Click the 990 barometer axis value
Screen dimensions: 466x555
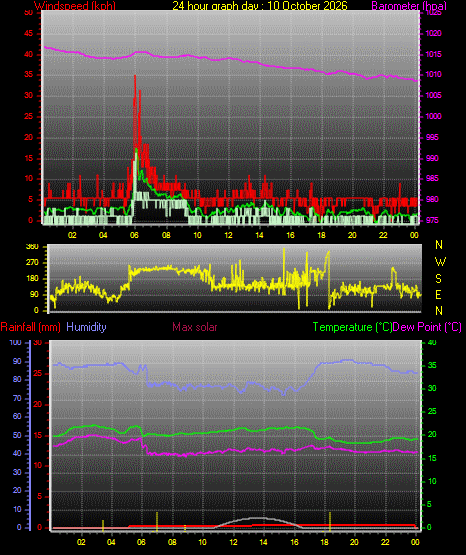432,158
